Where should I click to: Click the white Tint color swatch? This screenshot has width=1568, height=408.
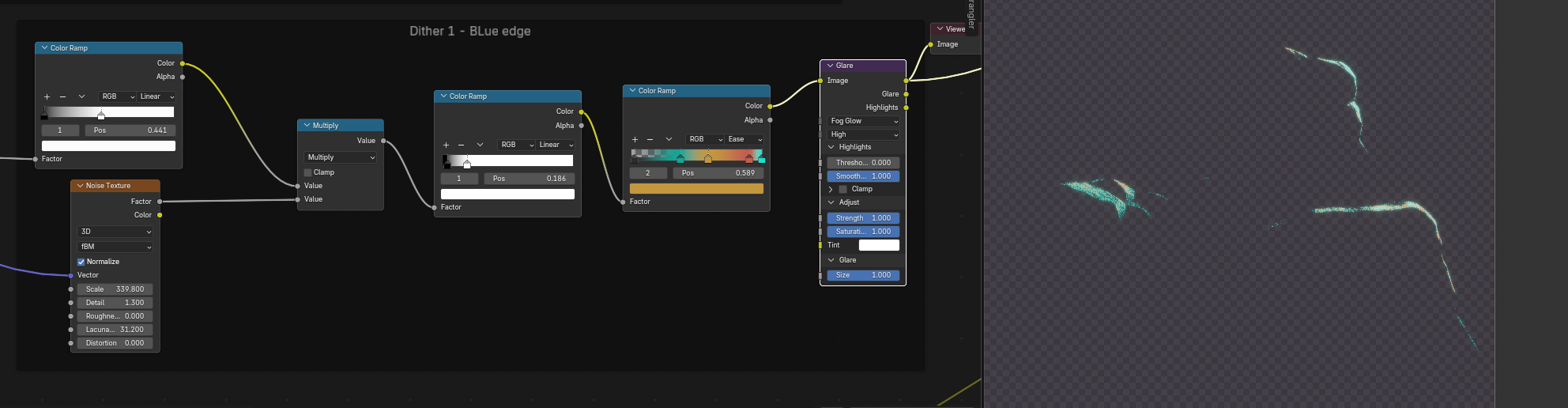(879, 245)
